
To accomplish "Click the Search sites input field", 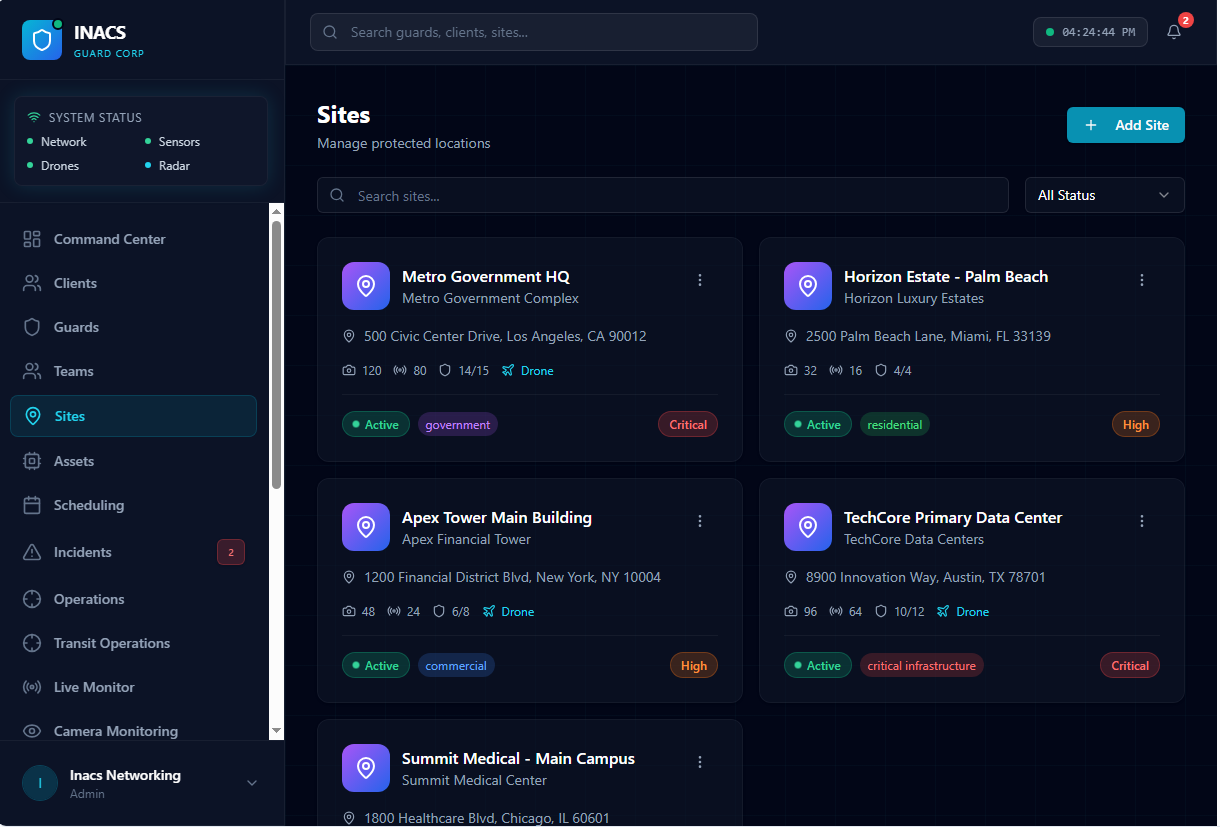I will click(x=663, y=195).
